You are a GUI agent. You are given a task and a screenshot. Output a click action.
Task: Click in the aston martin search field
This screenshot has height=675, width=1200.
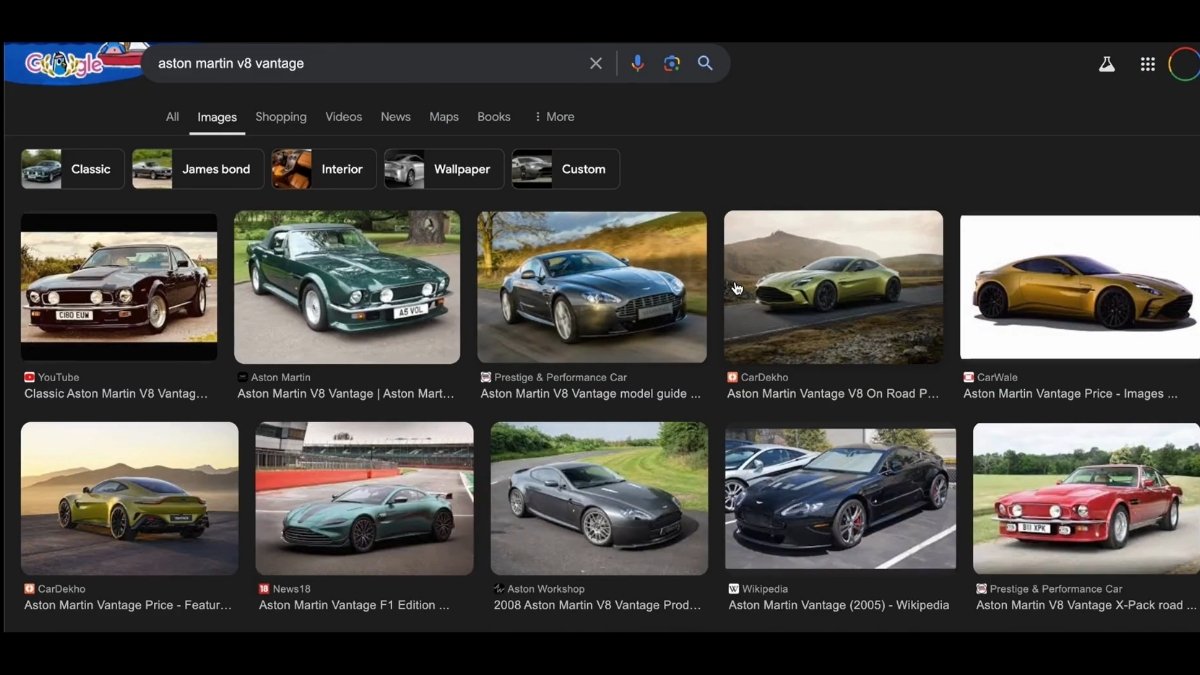coord(360,63)
